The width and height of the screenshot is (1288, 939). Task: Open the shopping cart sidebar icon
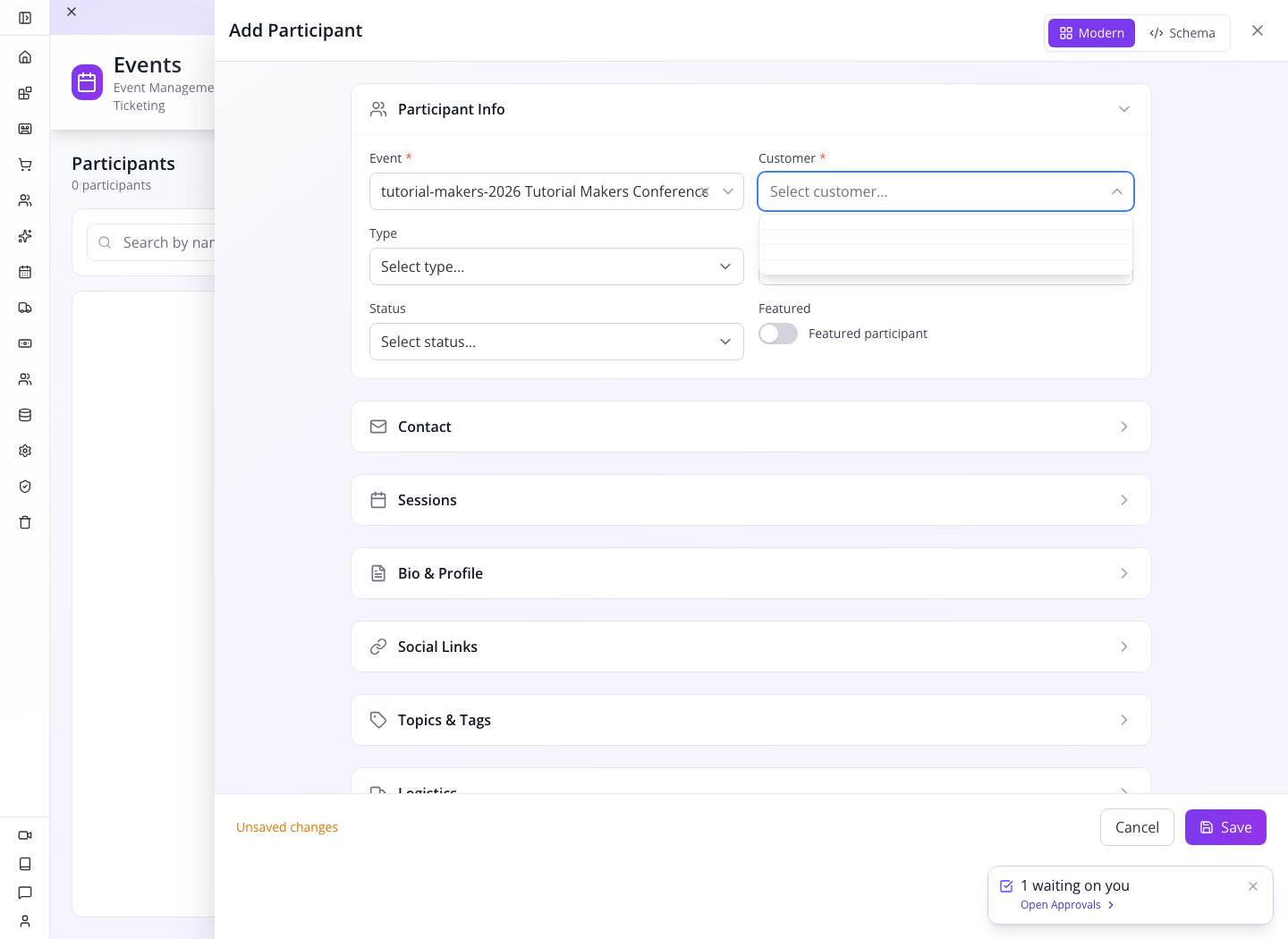(25, 165)
